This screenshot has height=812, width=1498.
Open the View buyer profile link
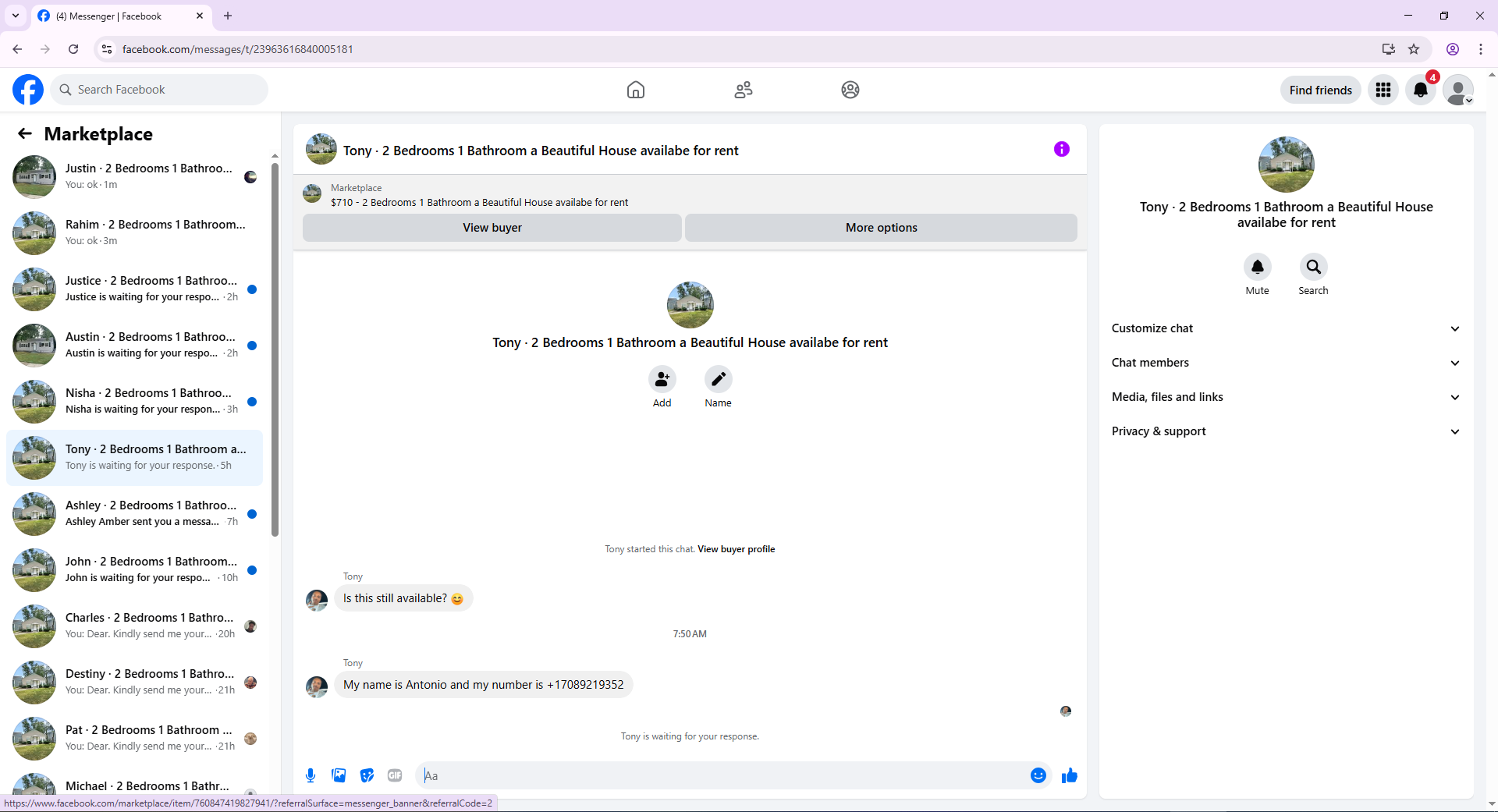pyautogui.click(x=736, y=549)
